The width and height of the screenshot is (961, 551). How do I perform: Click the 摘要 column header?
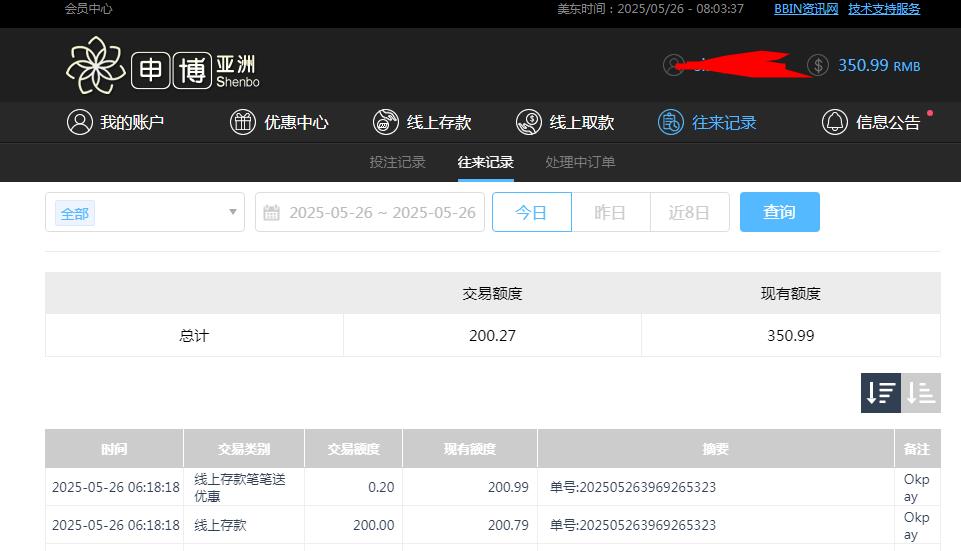[716, 449]
